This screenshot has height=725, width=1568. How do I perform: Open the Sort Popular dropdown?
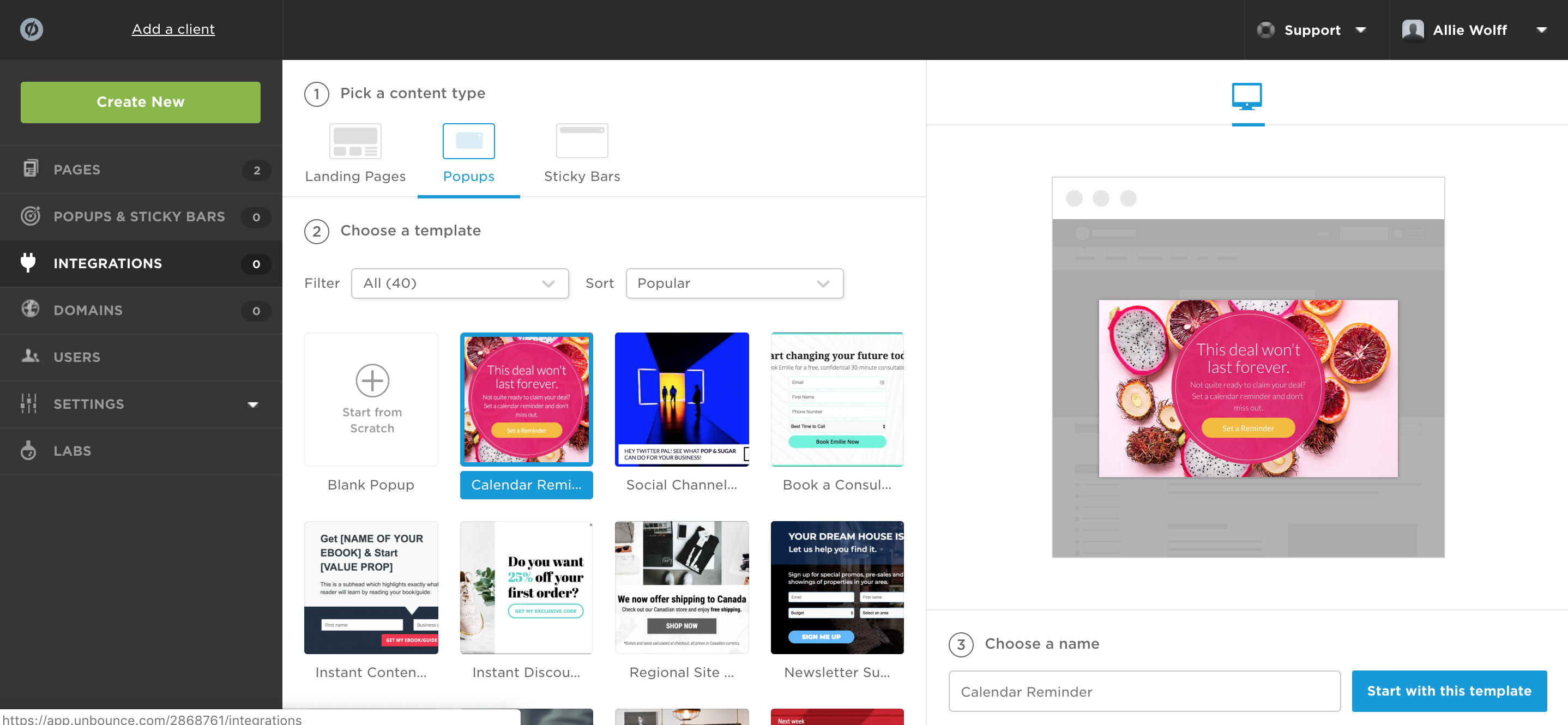click(x=734, y=283)
